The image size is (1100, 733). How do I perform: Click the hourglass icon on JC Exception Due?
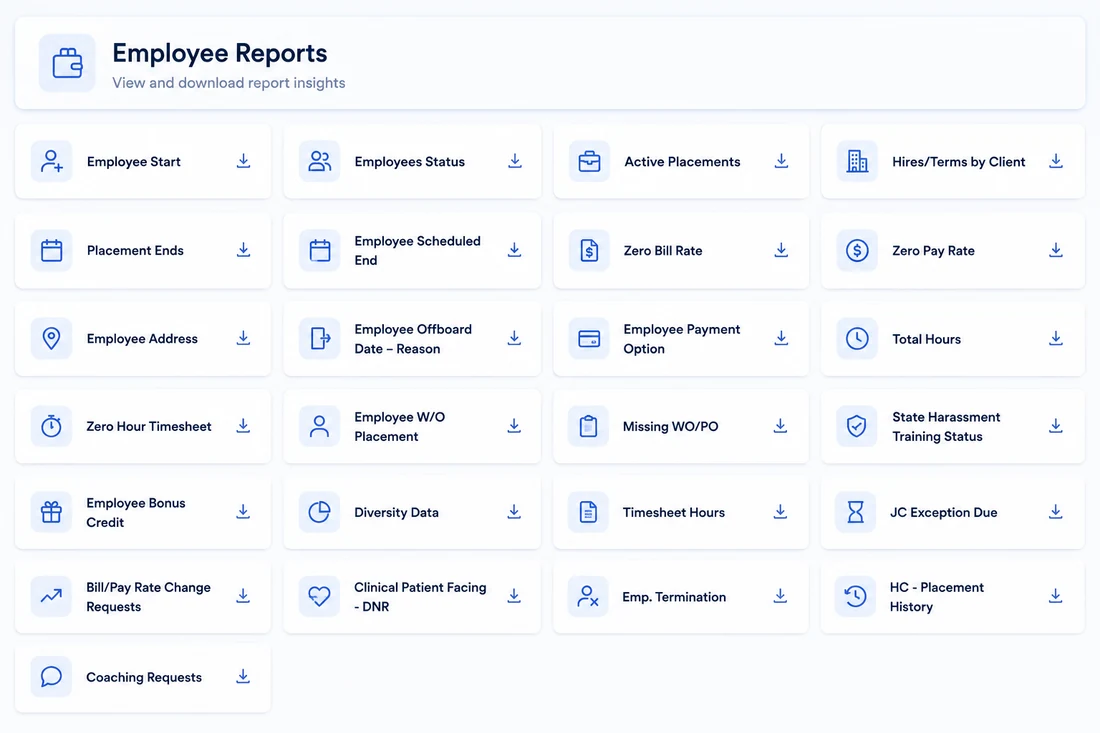(x=856, y=512)
